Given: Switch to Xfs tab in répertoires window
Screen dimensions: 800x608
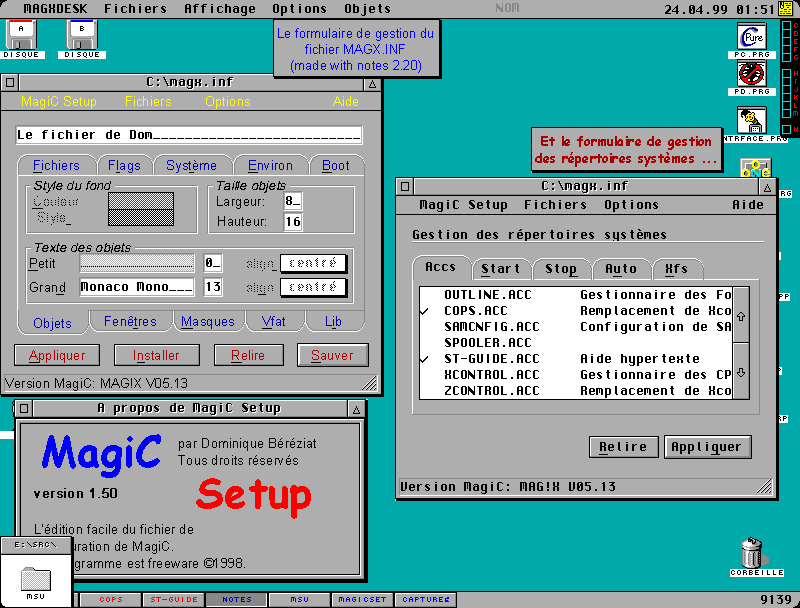Looking at the screenshot, I should pos(677,269).
